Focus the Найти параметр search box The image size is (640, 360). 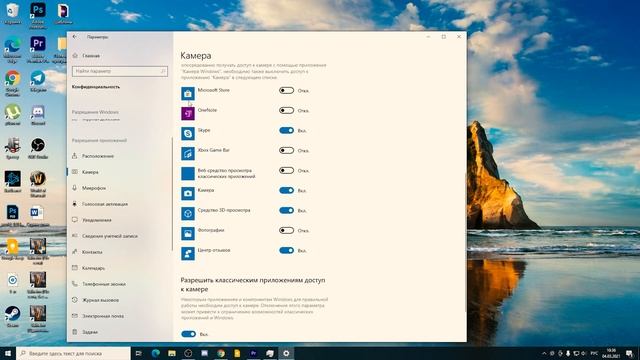(x=120, y=71)
